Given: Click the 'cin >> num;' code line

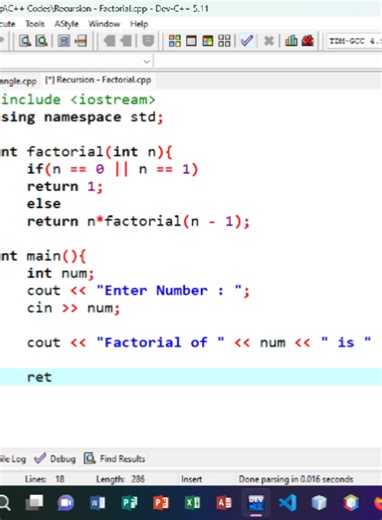Looking at the screenshot, I should [73, 308].
